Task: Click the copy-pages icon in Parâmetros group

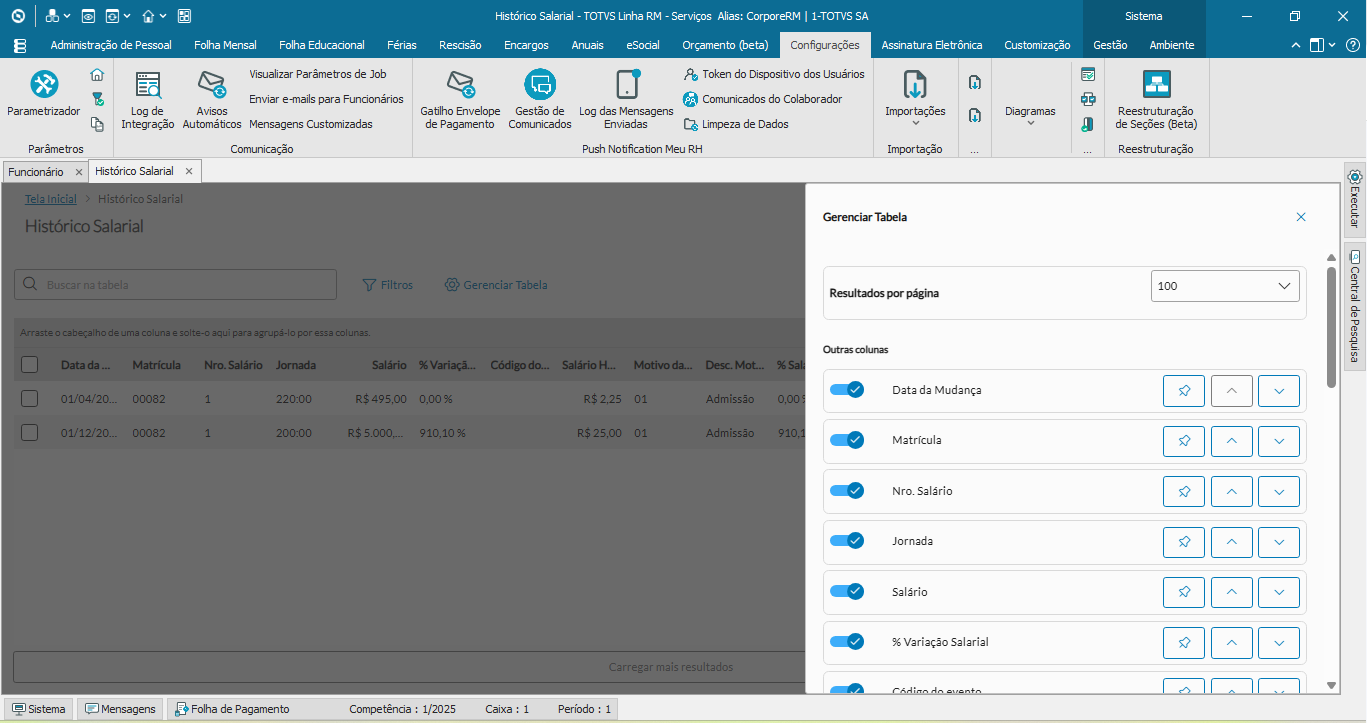Action: click(x=97, y=124)
